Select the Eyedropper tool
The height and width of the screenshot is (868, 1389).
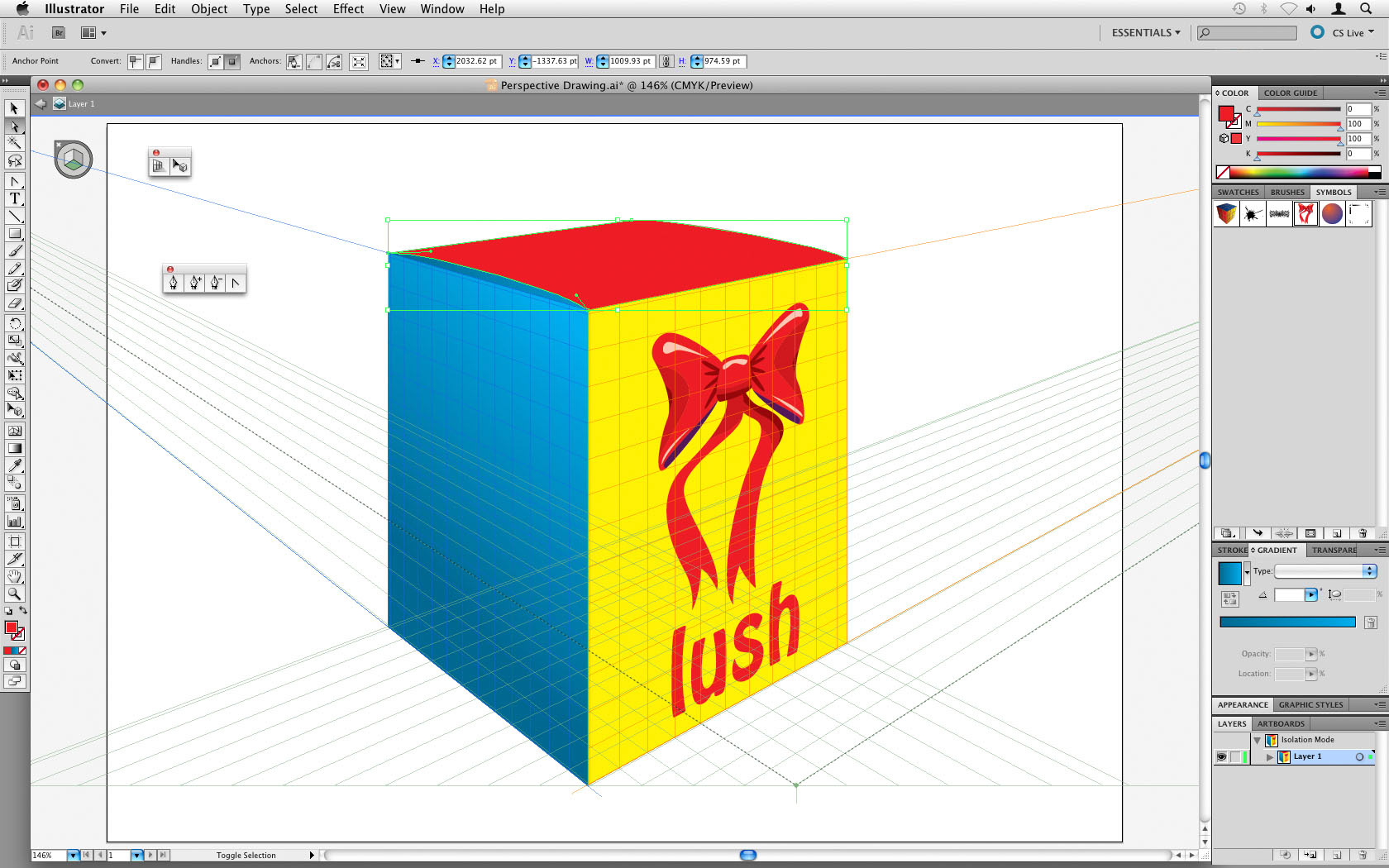pyautogui.click(x=14, y=465)
